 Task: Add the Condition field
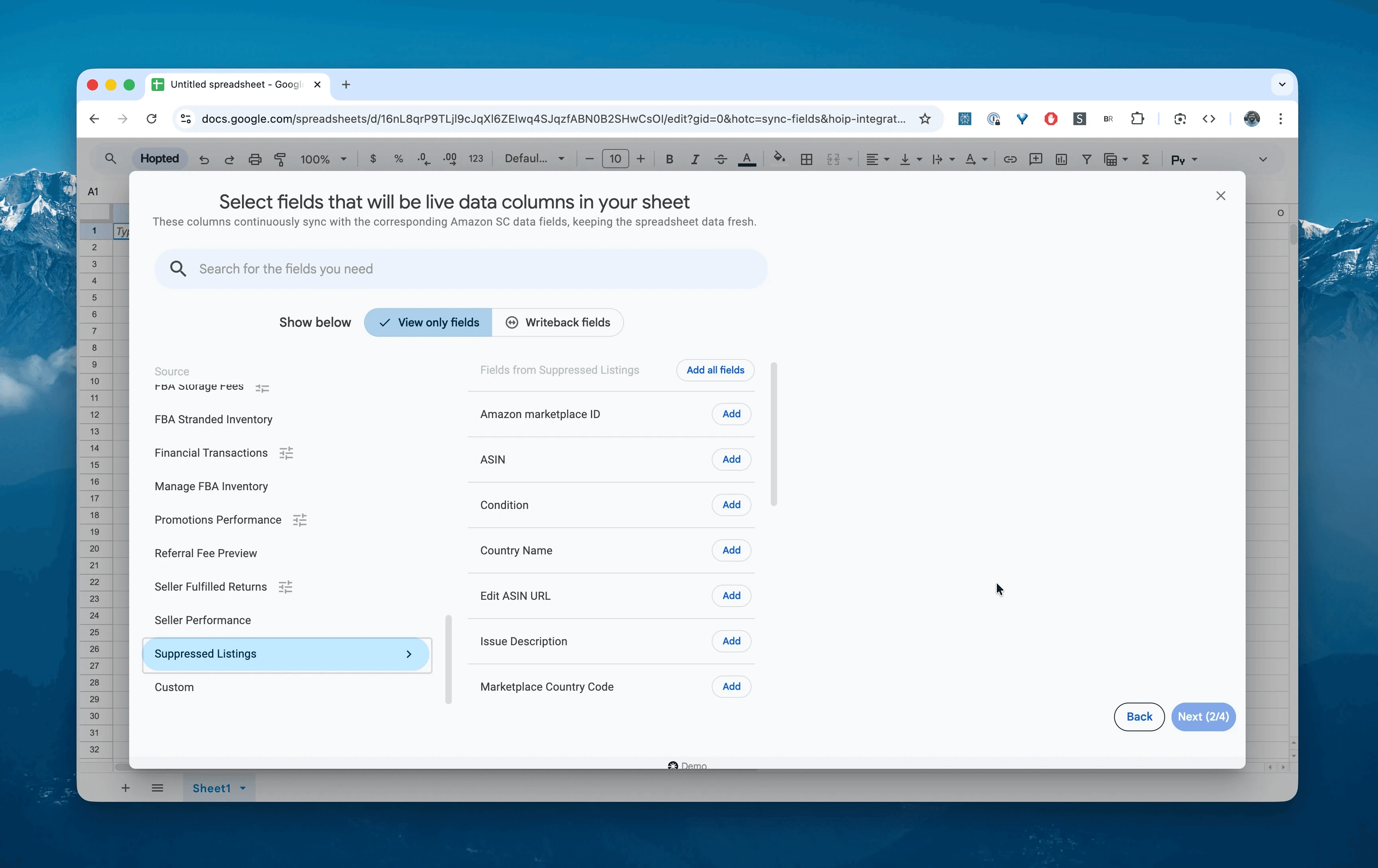point(731,505)
